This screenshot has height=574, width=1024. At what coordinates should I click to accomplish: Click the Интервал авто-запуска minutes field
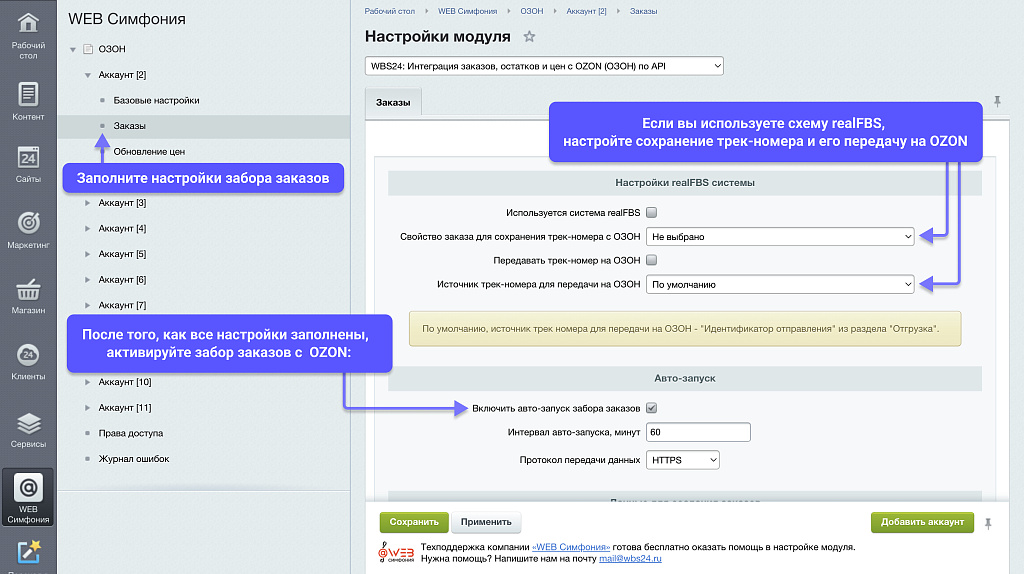point(697,432)
